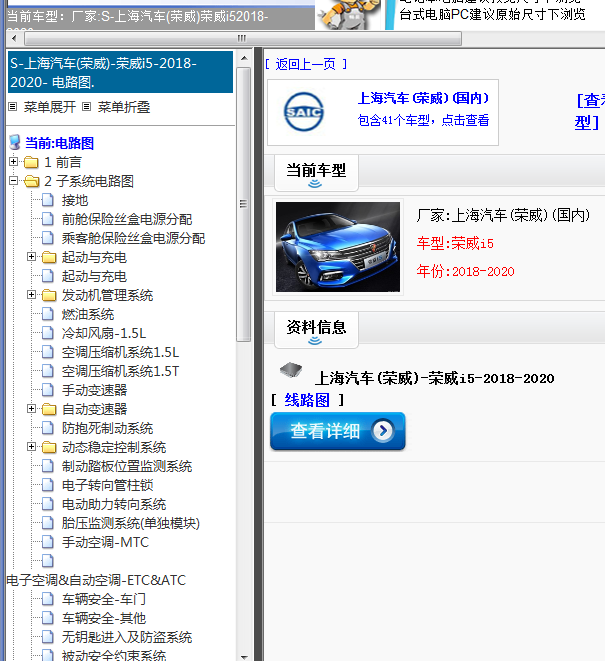
Task: Select the 接地 tree item
Action: 75,200
